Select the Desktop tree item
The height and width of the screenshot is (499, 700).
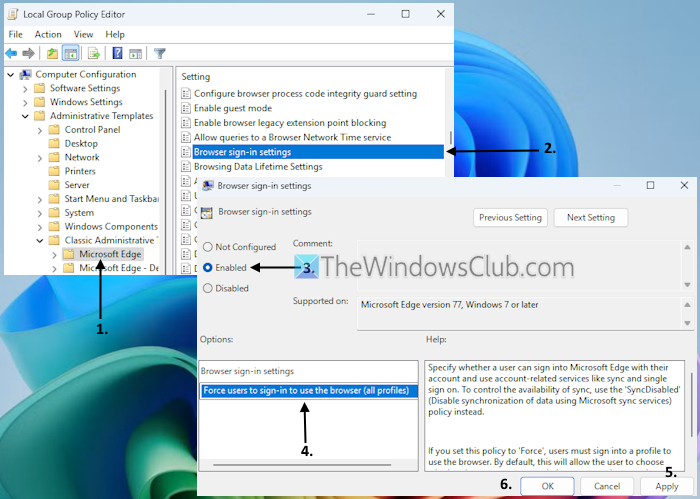pos(81,143)
